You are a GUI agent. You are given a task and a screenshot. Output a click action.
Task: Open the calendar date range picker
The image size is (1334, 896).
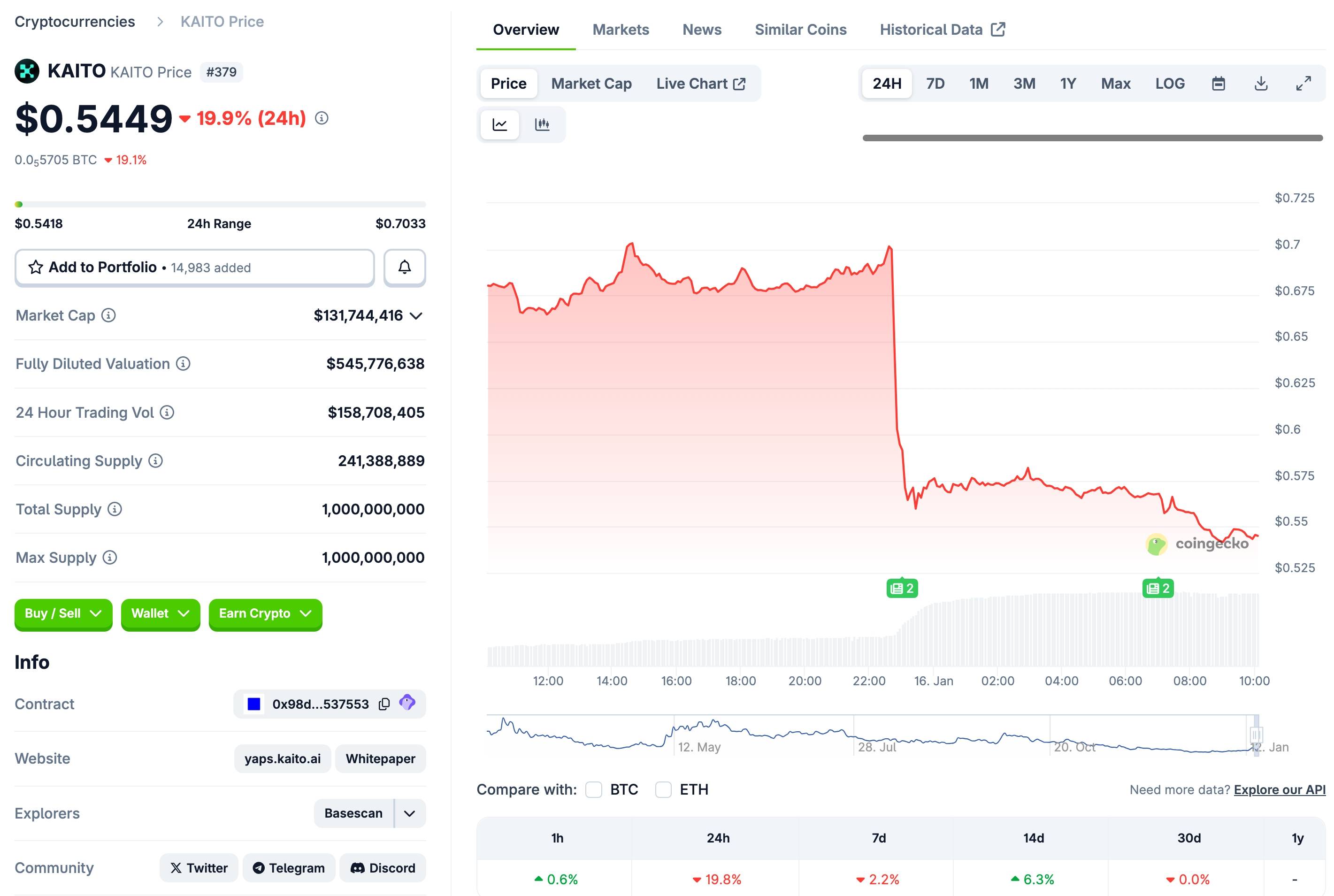click(1218, 84)
